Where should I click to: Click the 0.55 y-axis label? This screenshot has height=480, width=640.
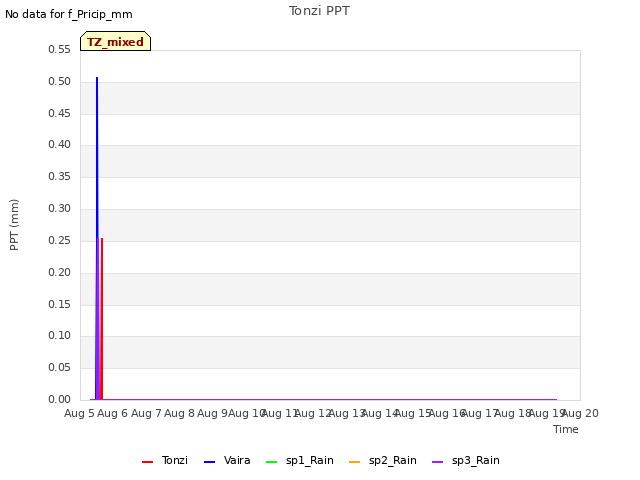[59, 49]
